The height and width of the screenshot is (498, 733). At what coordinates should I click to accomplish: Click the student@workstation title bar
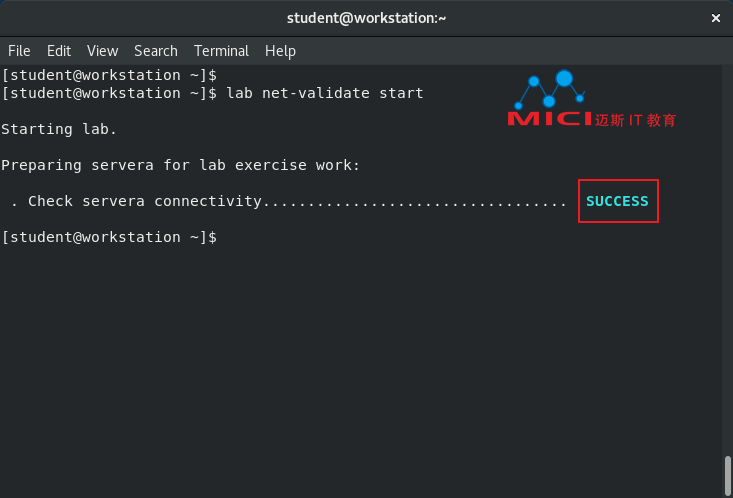(x=366, y=18)
